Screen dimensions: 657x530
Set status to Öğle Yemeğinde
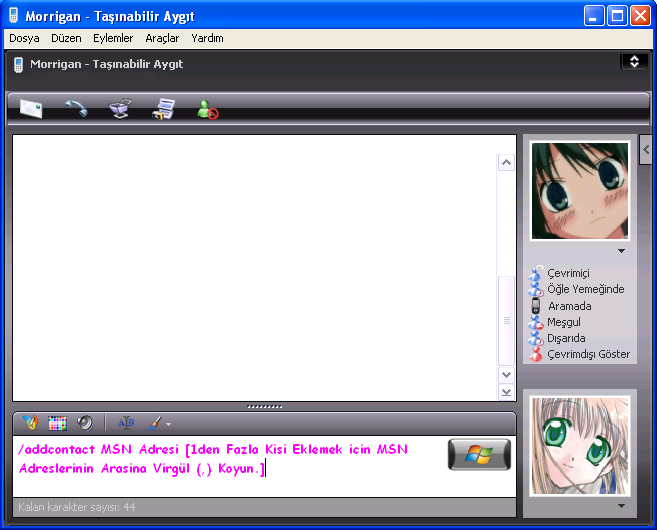[577, 289]
